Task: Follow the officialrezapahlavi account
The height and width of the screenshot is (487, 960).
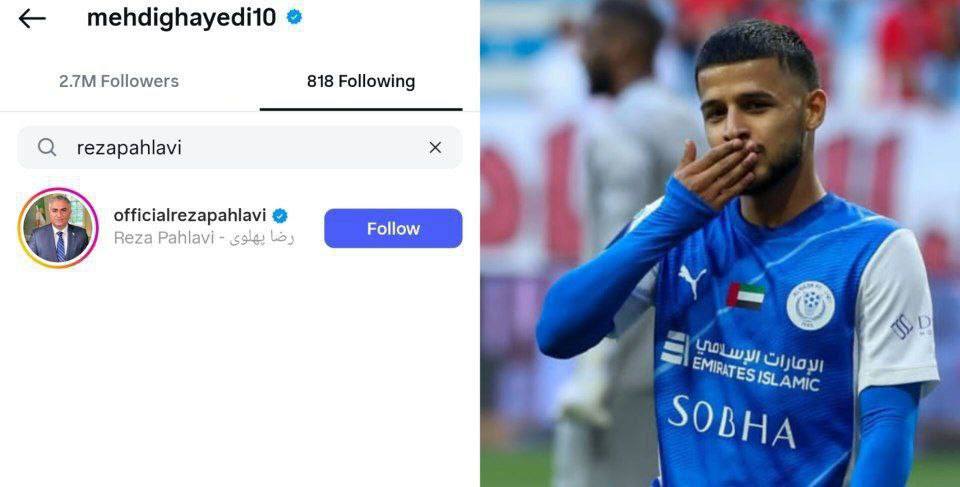Action: pyautogui.click(x=393, y=228)
